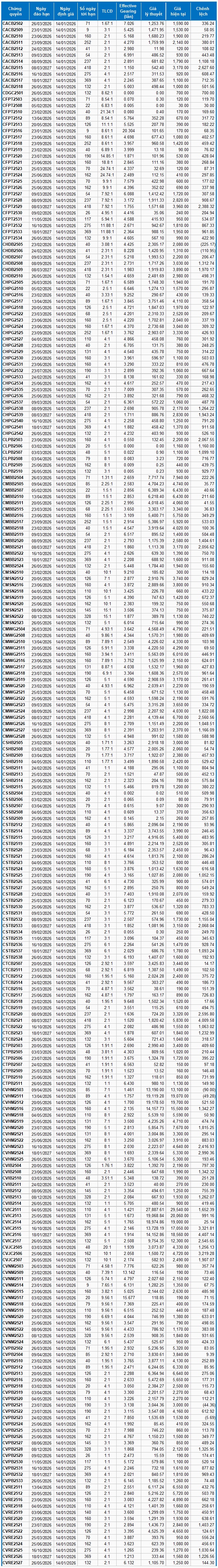Click the CVRE2527 warrant code in last row

pos(13,1564)
